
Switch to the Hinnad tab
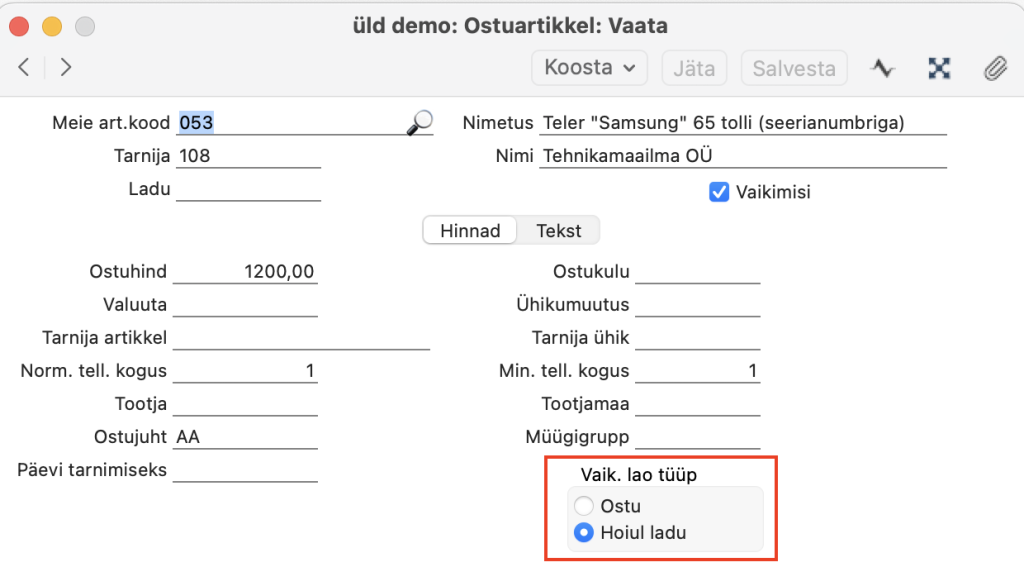tap(470, 231)
